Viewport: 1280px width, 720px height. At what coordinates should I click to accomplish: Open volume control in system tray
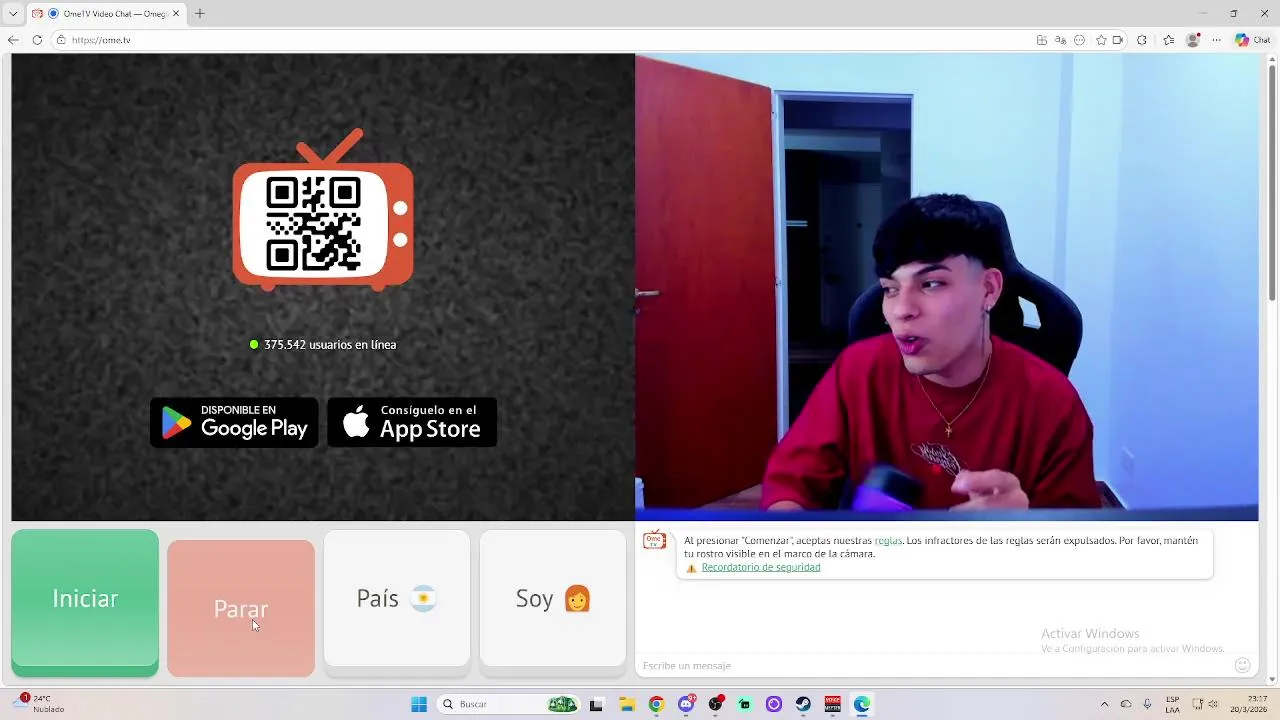tap(1213, 704)
